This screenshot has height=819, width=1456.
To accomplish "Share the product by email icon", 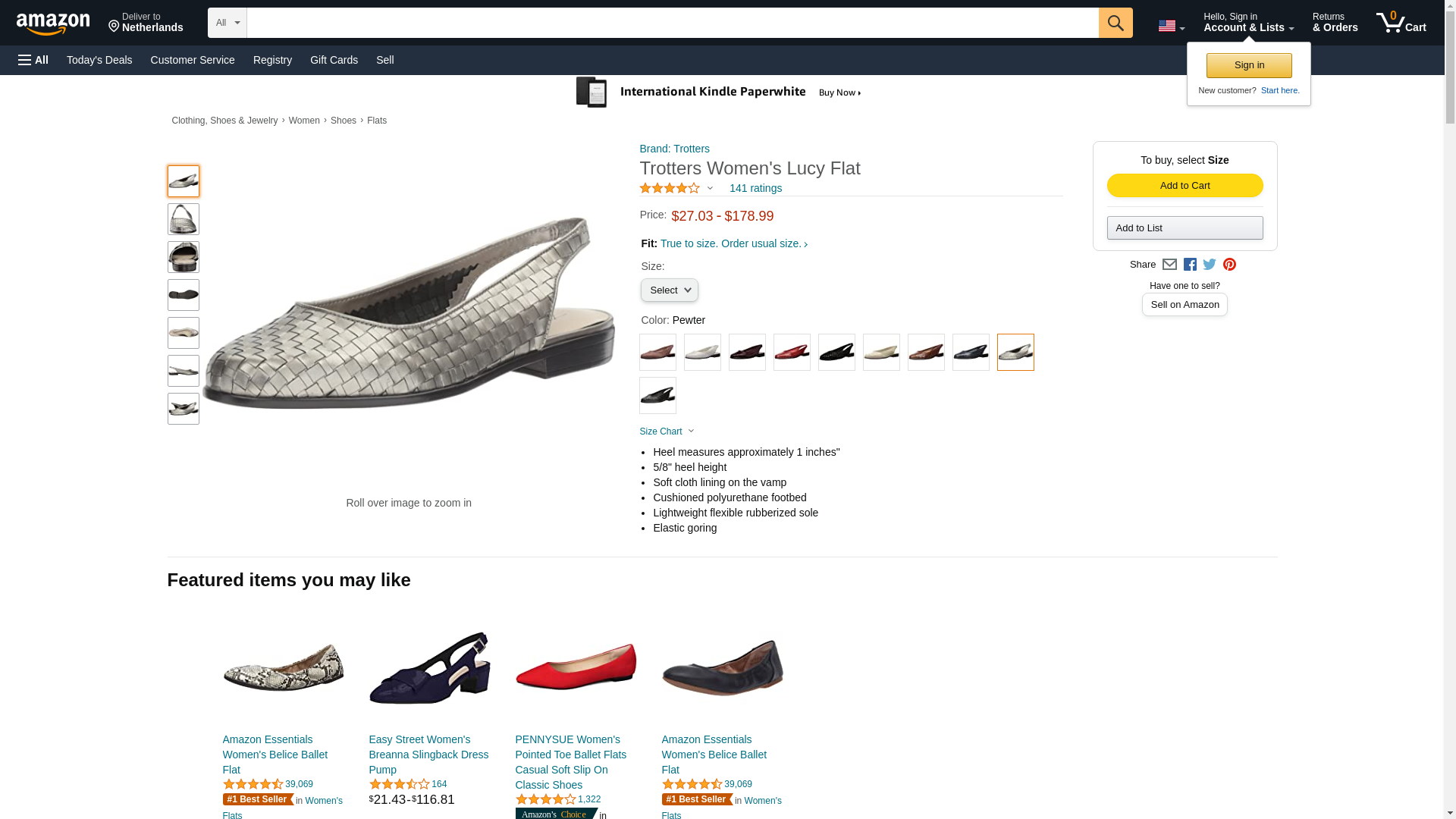I will pos(1169,265).
